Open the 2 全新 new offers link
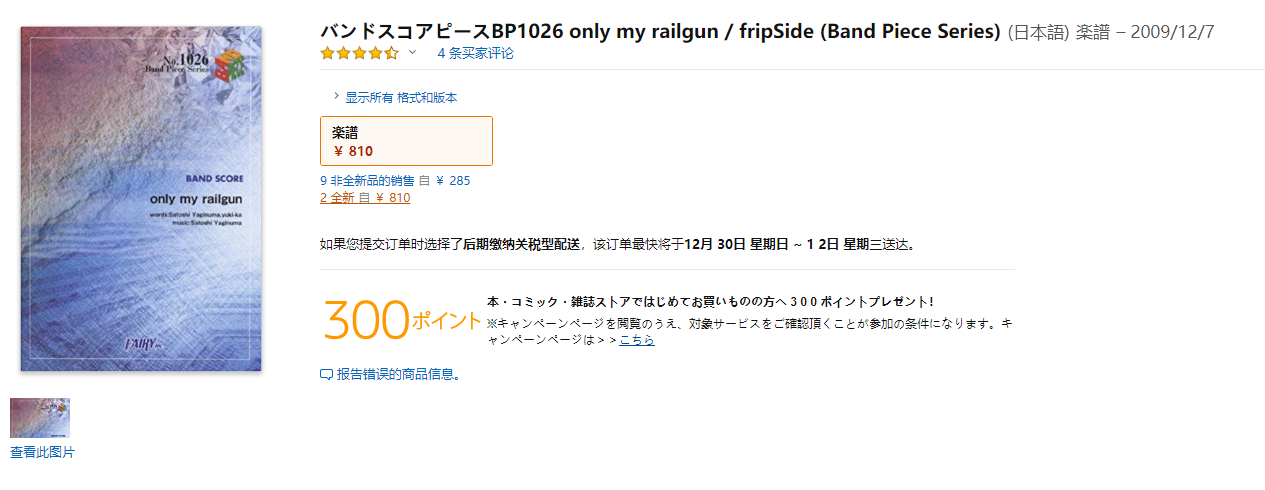Screen dimensions: 1265x490 point(365,198)
